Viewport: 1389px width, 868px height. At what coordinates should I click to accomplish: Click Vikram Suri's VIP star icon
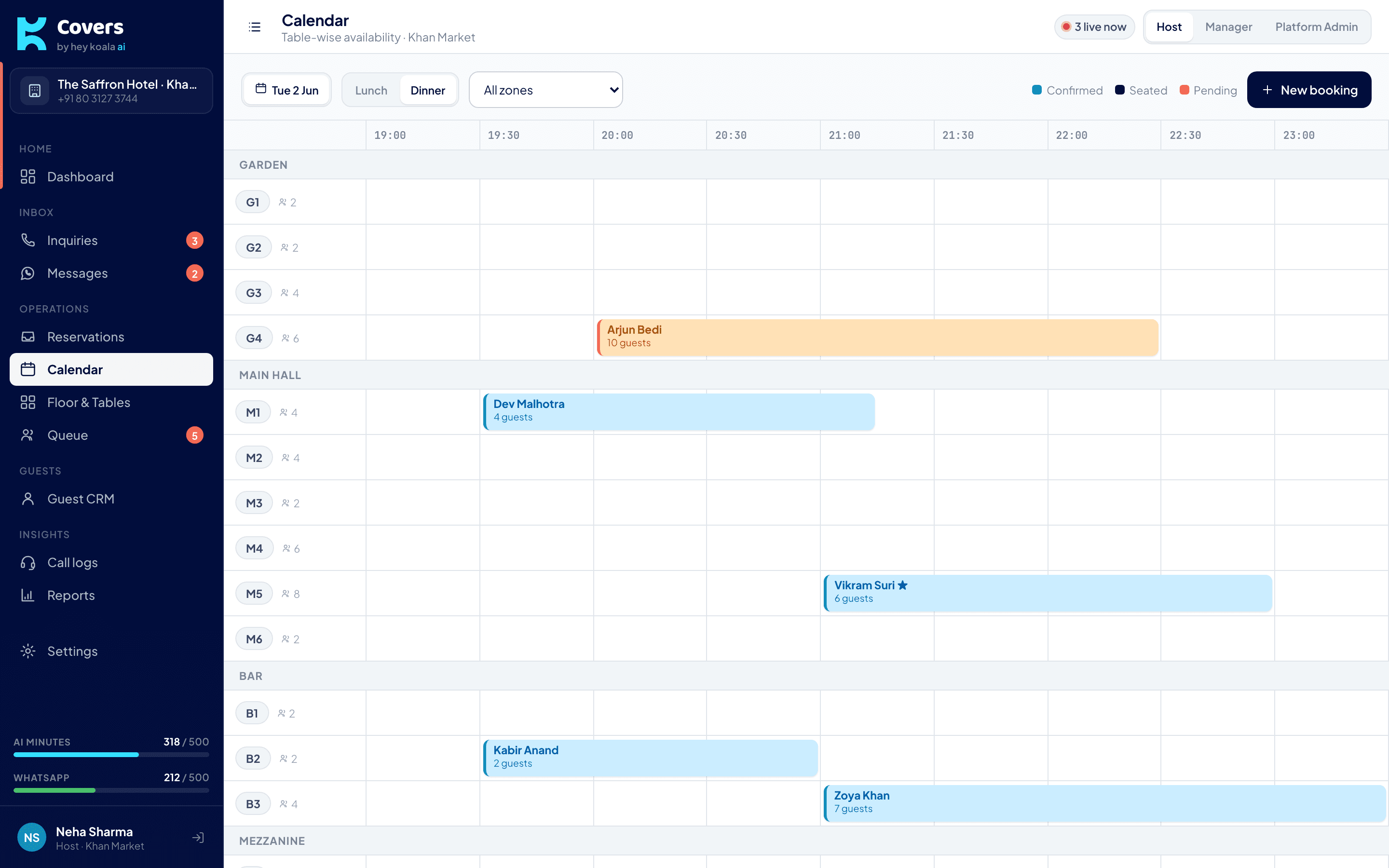pyautogui.click(x=903, y=585)
